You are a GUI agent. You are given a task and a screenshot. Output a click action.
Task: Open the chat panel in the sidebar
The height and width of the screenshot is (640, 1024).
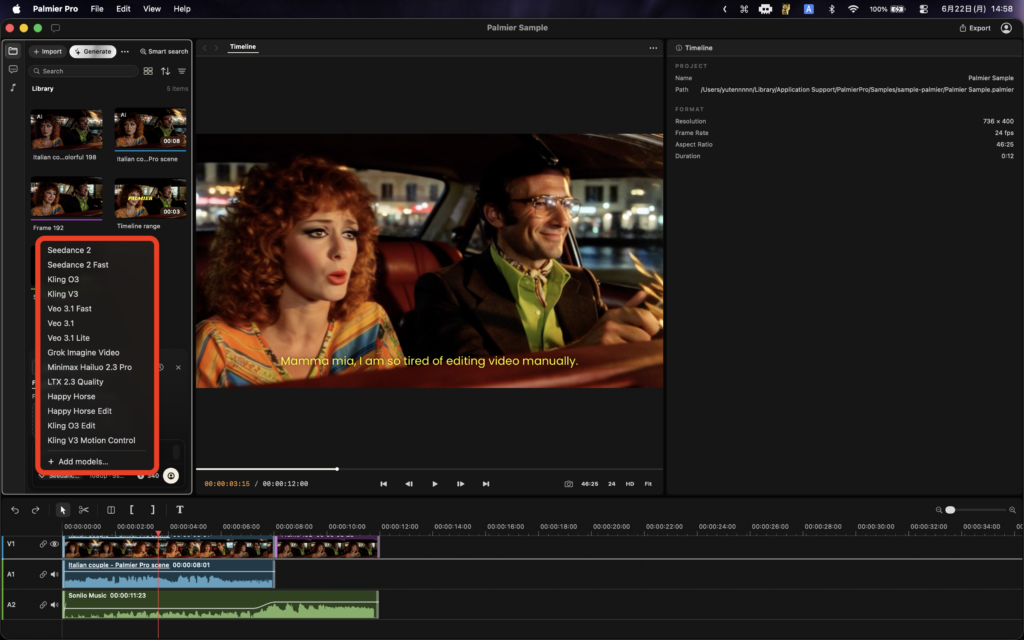[12, 69]
